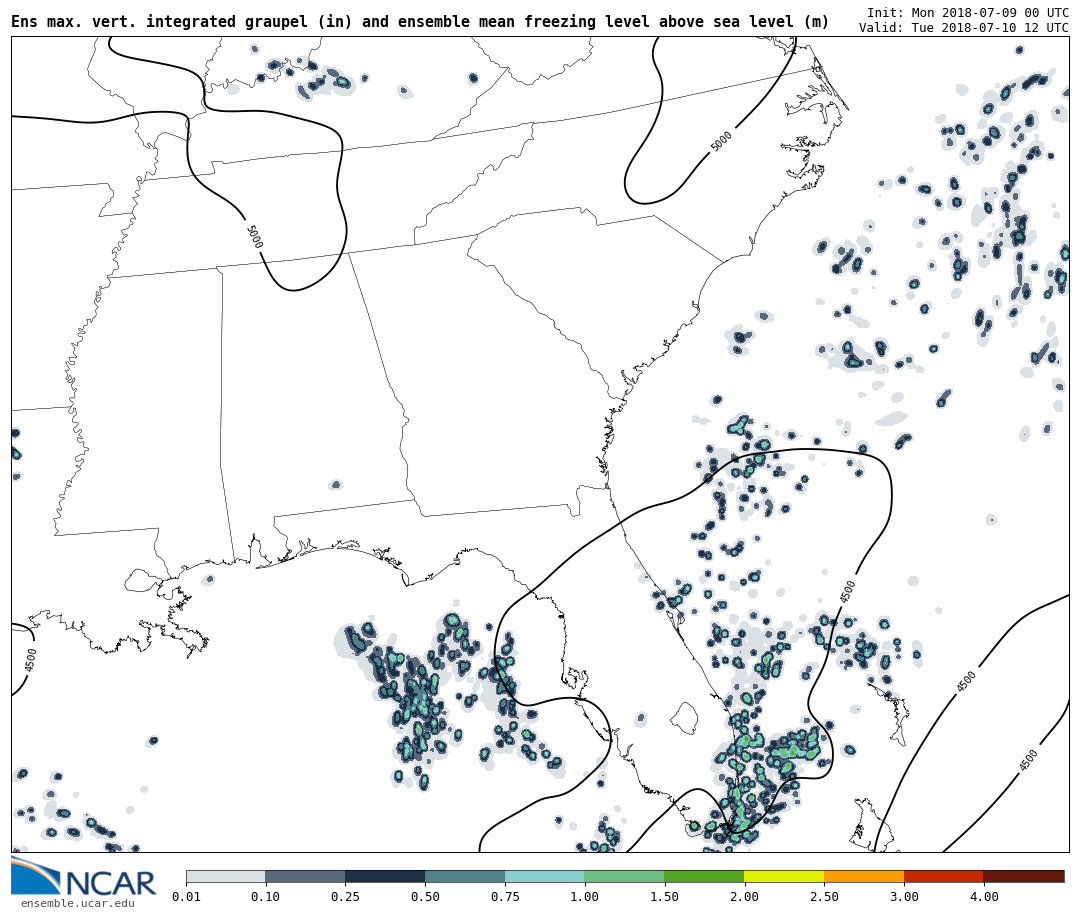Click the colorbar label '2.50'
Screen dimensions: 1080x915
pyautogui.click(x=824, y=896)
